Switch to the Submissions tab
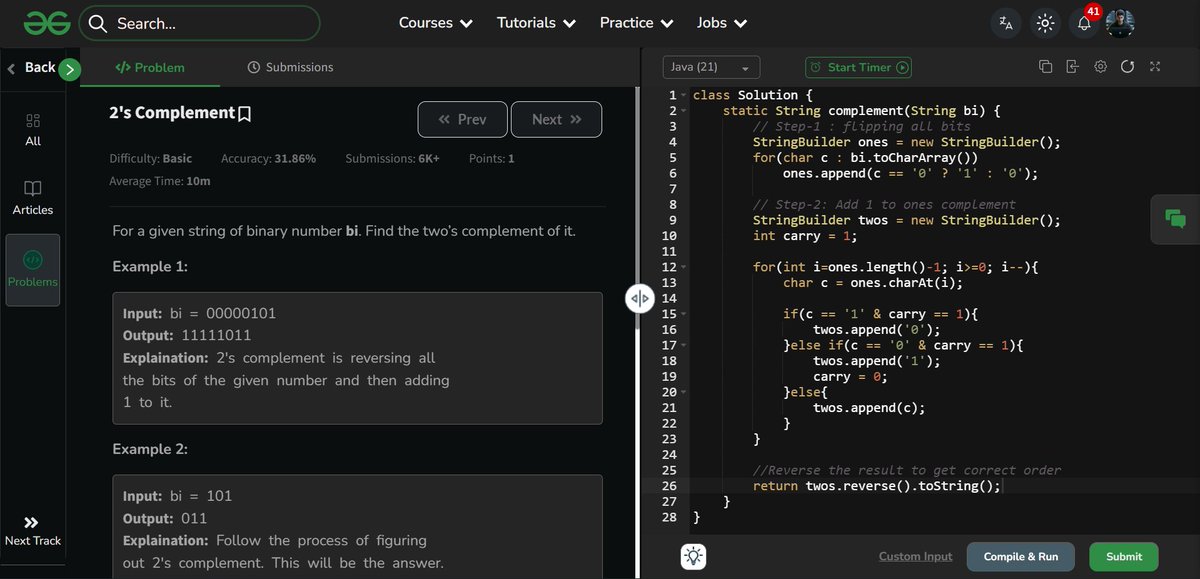Image resolution: width=1200 pixels, height=579 pixels. [x=289, y=68]
